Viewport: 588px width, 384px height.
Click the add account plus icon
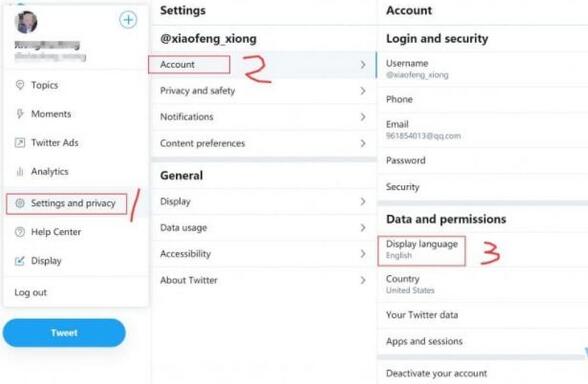[128, 20]
